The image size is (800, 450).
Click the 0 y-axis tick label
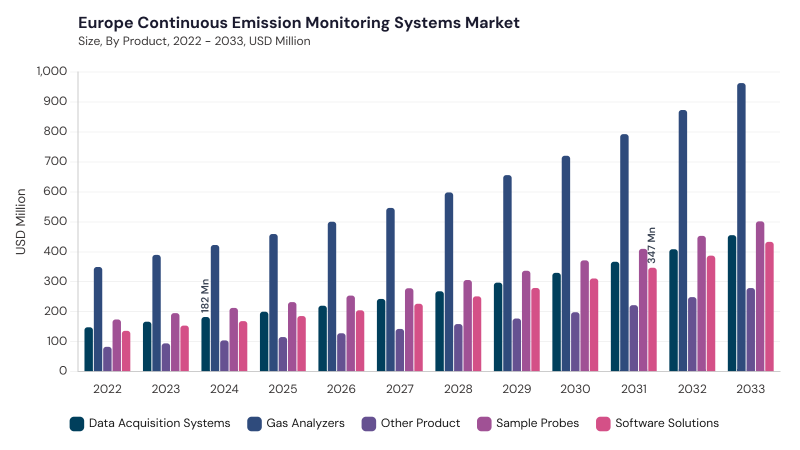(x=63, y=371)
